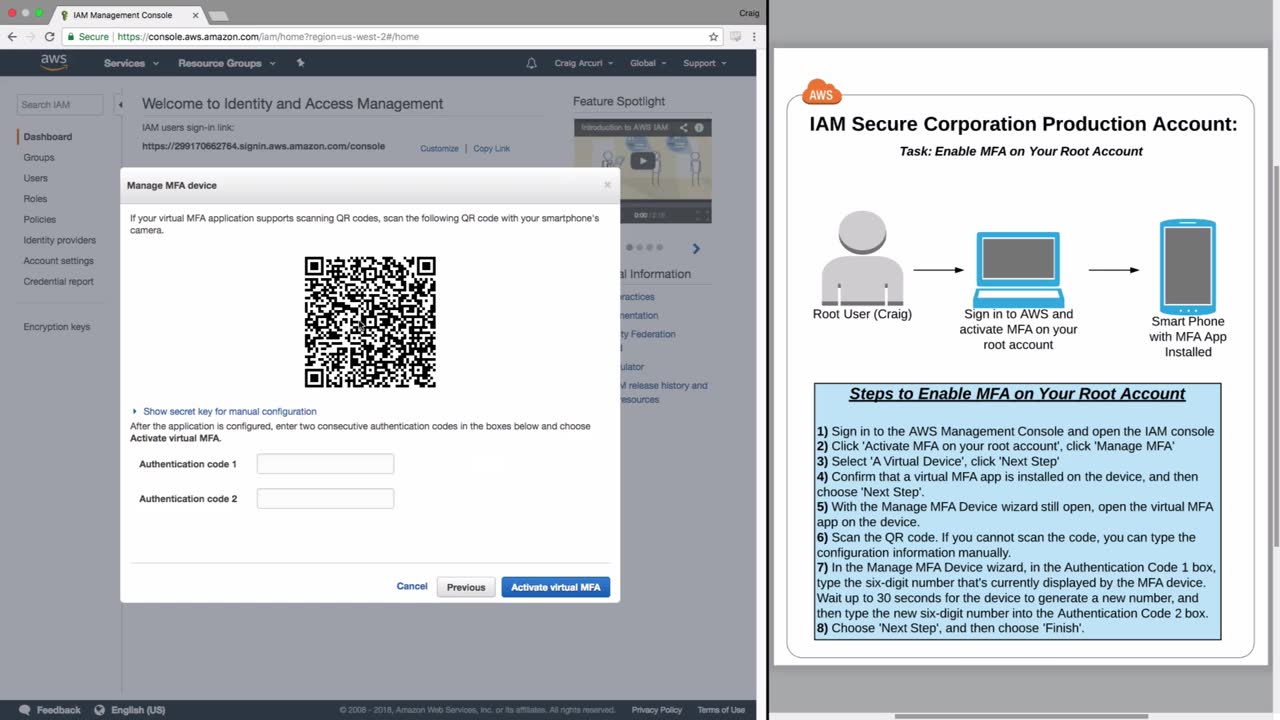This screenshot has width=1280, height=720.
Task: Focus the Authentication code 2 field
Action: tap(325, 498)
